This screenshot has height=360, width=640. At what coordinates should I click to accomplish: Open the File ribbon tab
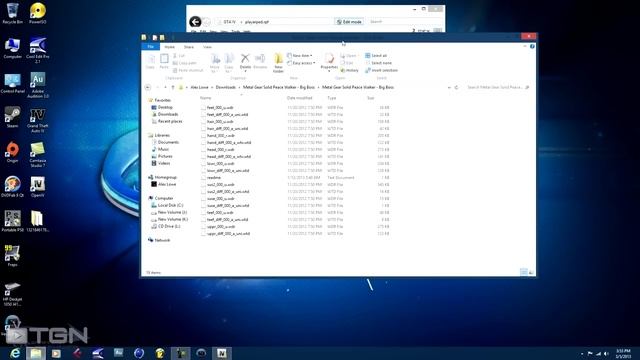pos(151,47)
